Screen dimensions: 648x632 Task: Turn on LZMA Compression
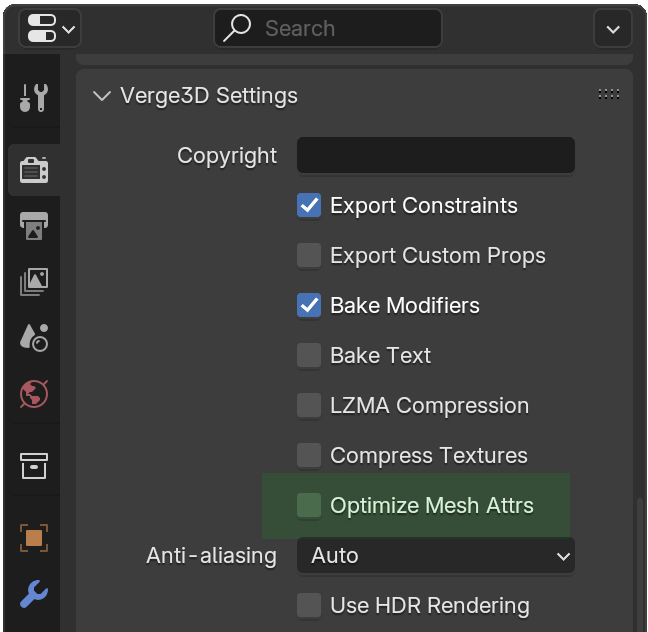[x=309, y=405]
